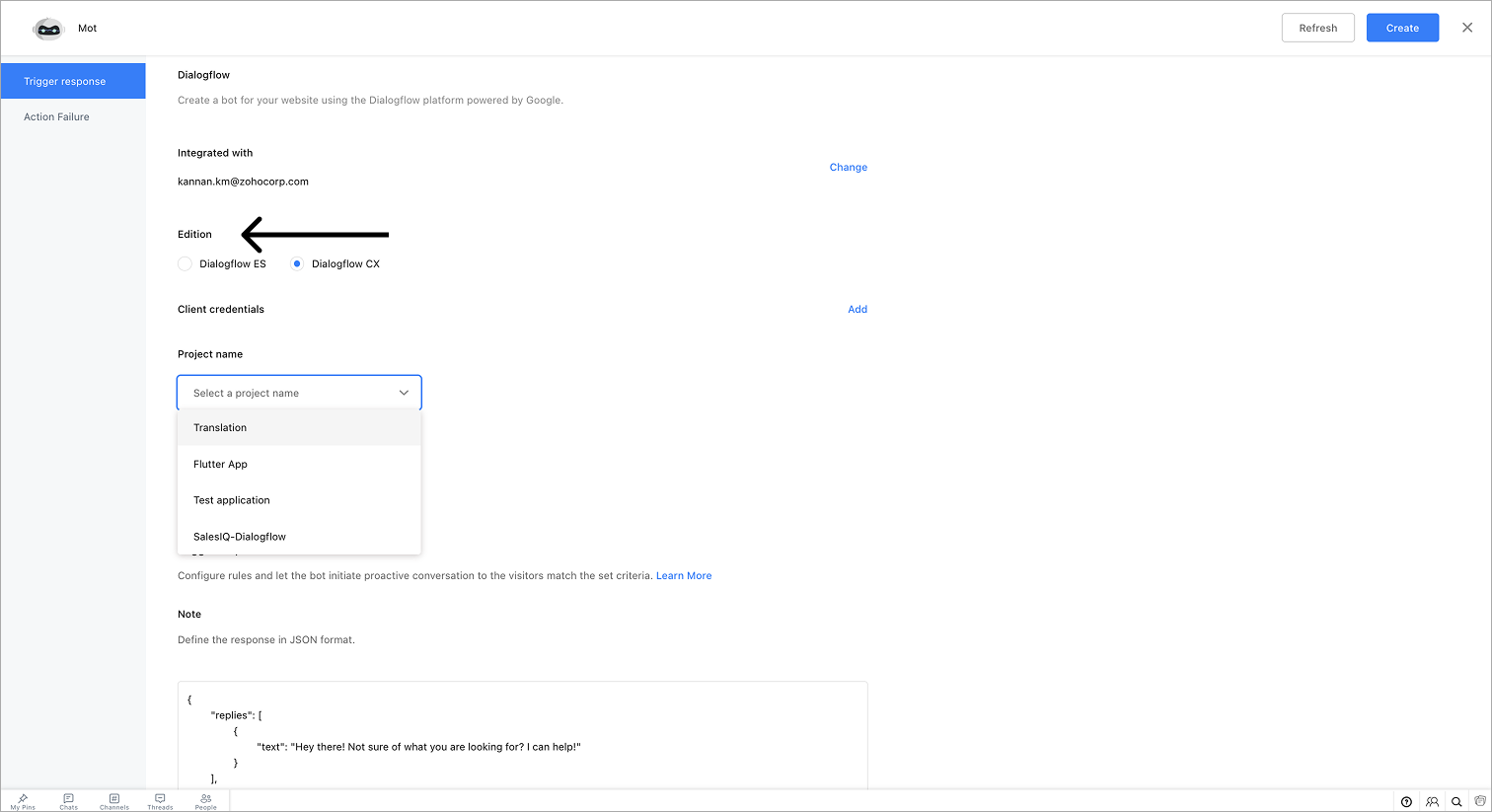Select the Dialogflow CX radio button
The height and width of the screenshot is (812, 1492).
[x=297, y=264]
